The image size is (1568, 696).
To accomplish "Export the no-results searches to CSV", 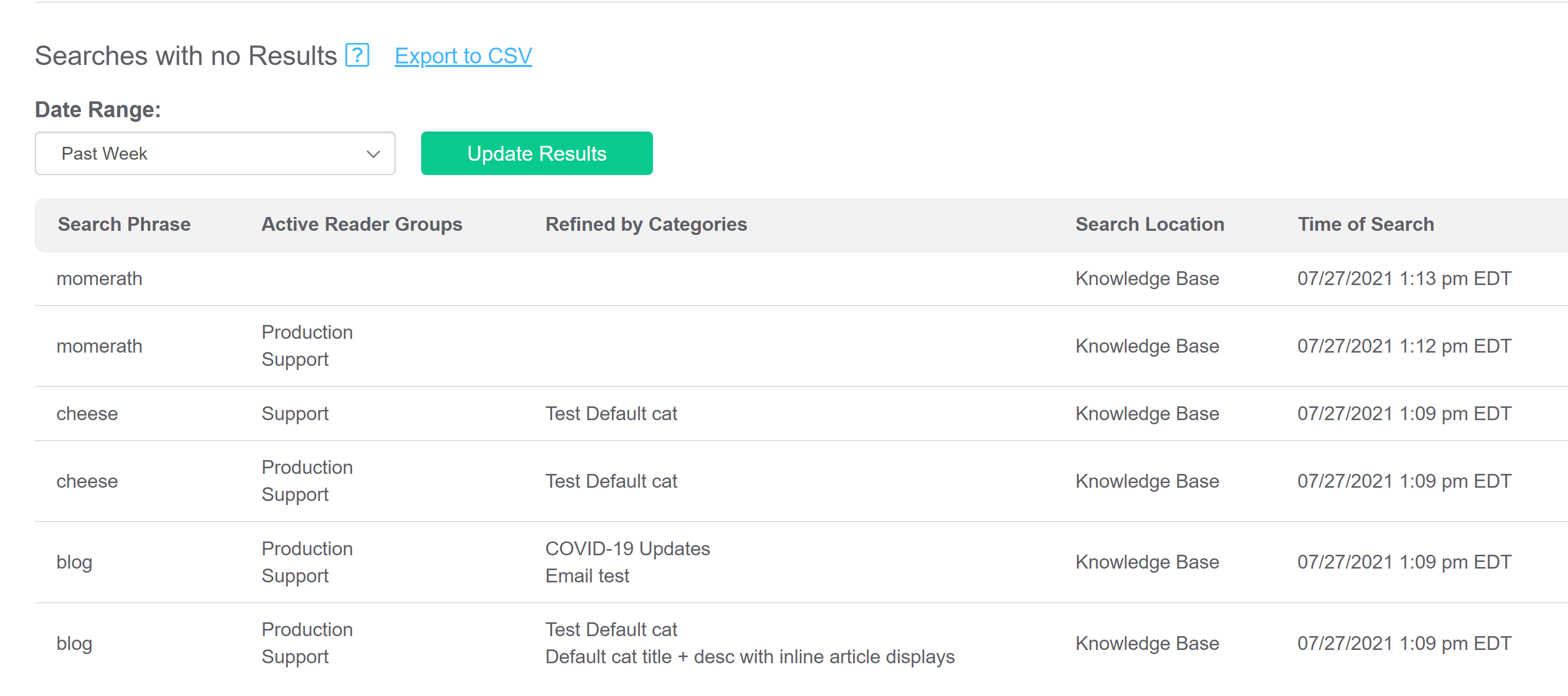I will pyautogui.click(x=463, y=56).
